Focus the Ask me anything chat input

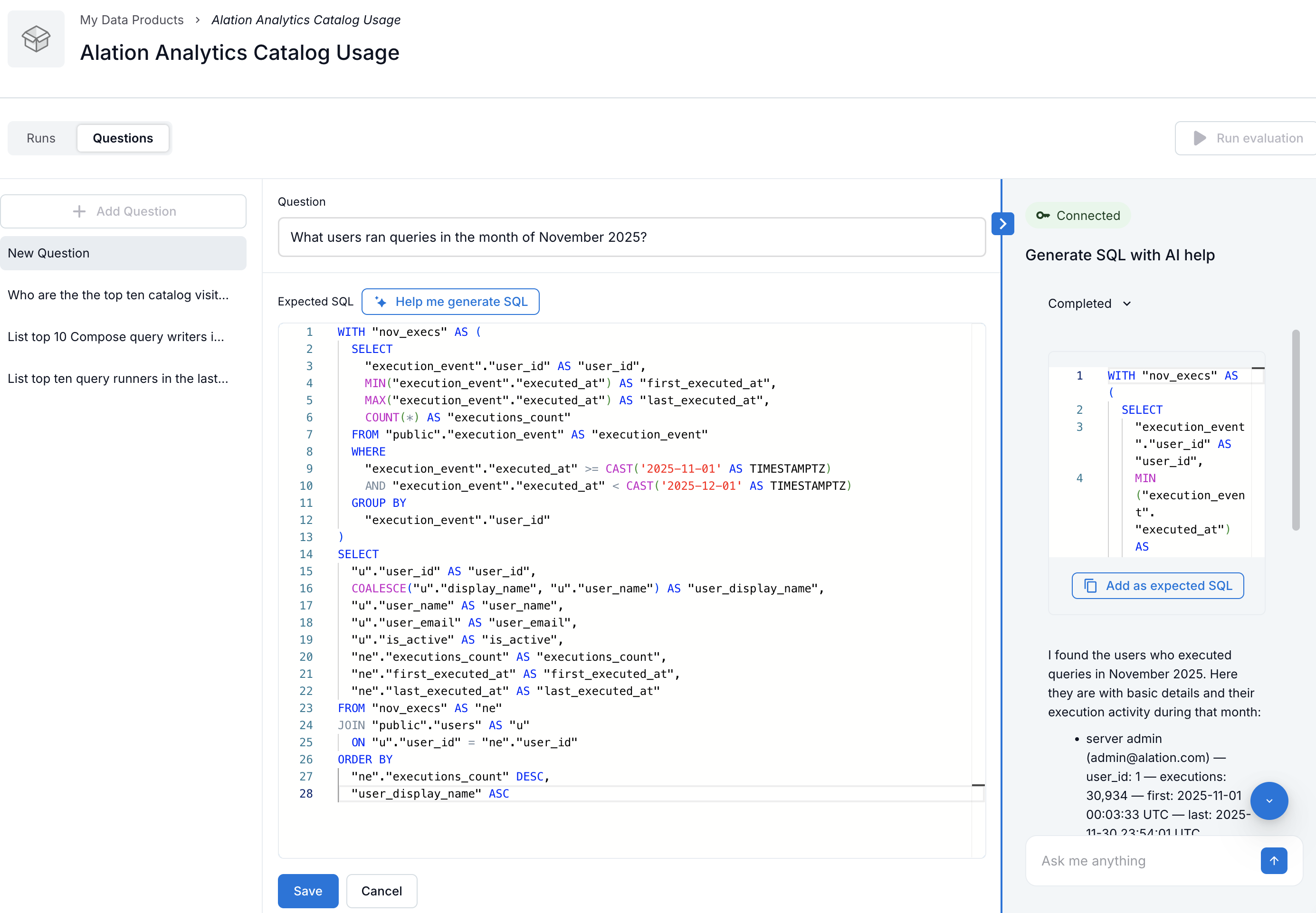[1142, 860]
